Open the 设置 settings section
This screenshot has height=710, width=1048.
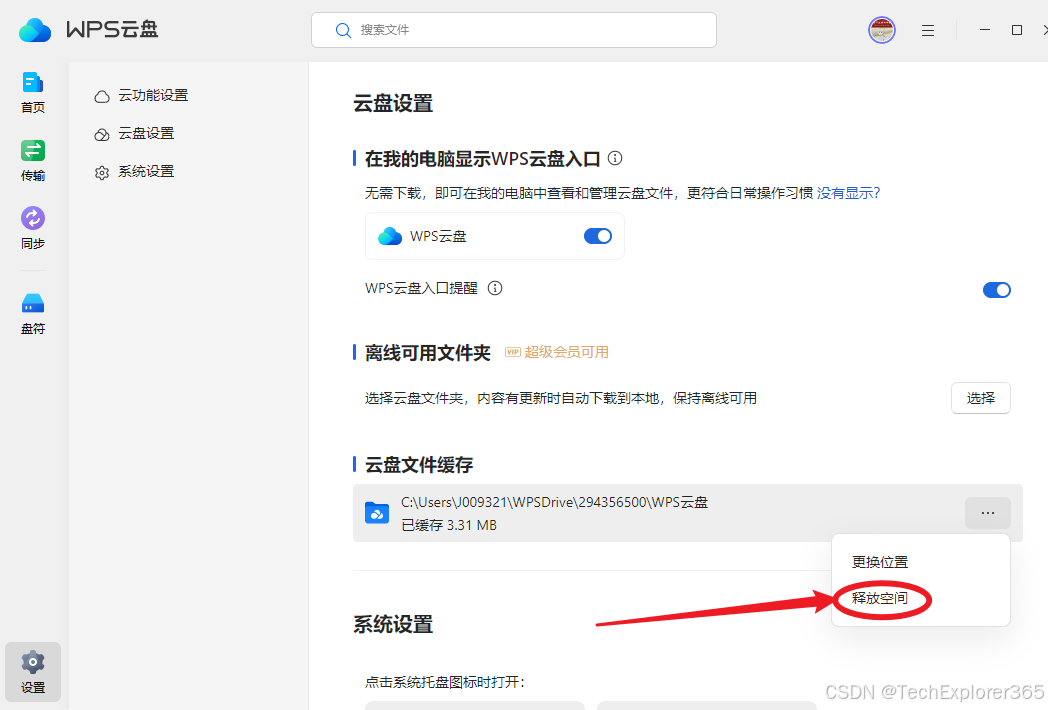pyautogui.click(x=32, y=672)
